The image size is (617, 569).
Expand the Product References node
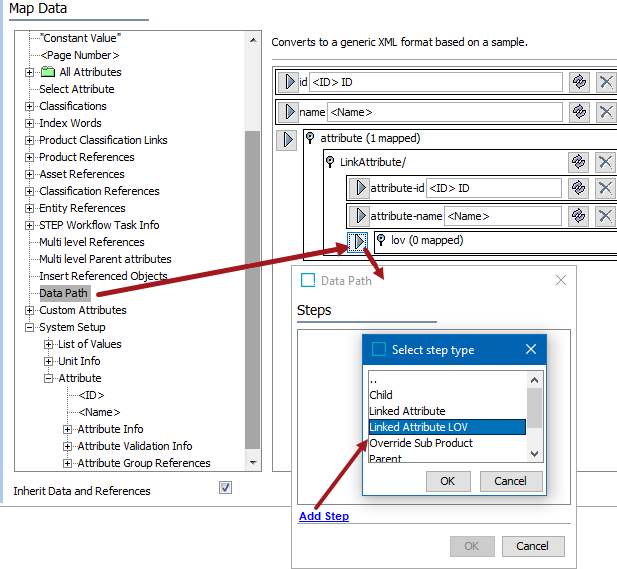coord(29,157)
